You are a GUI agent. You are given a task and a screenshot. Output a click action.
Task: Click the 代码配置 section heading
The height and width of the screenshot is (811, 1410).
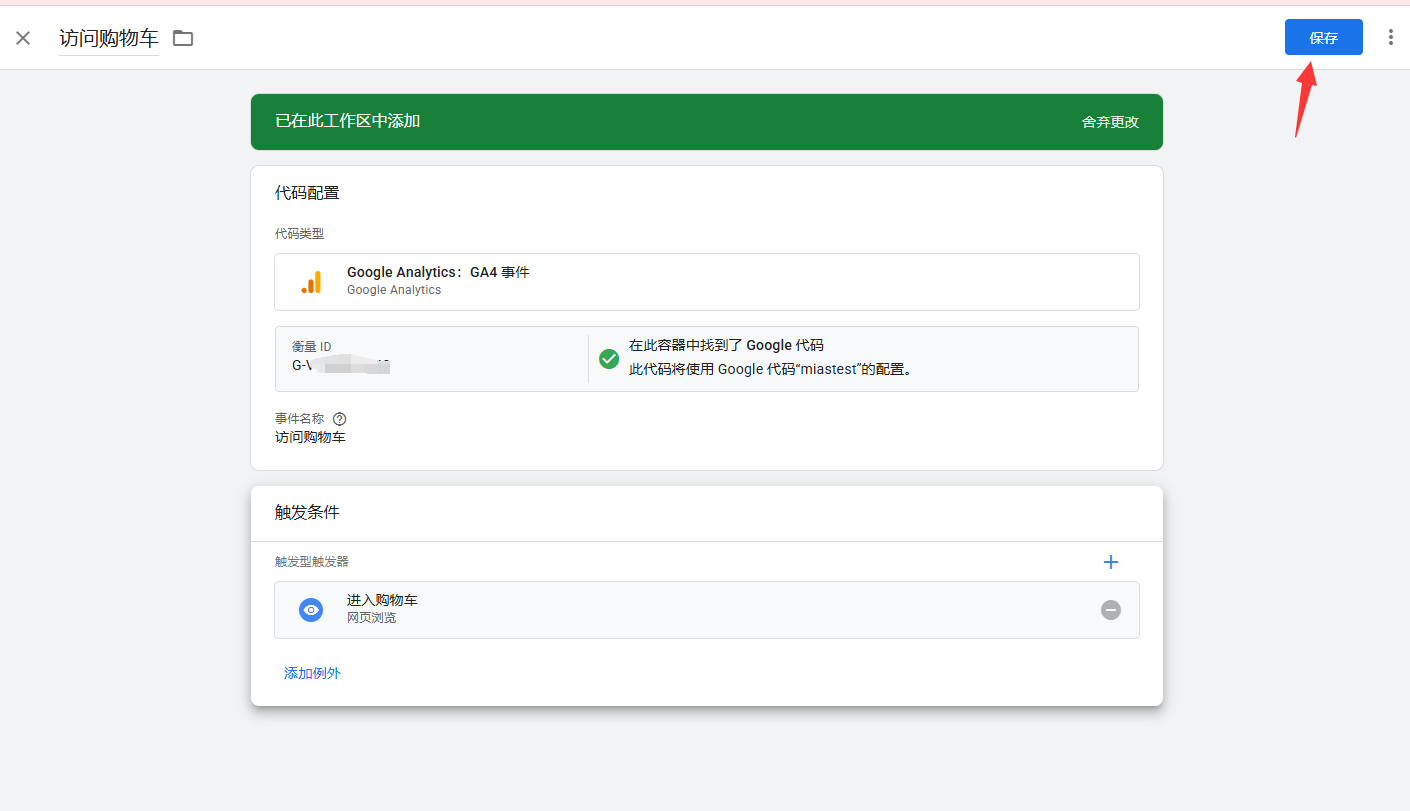[307, 193]
